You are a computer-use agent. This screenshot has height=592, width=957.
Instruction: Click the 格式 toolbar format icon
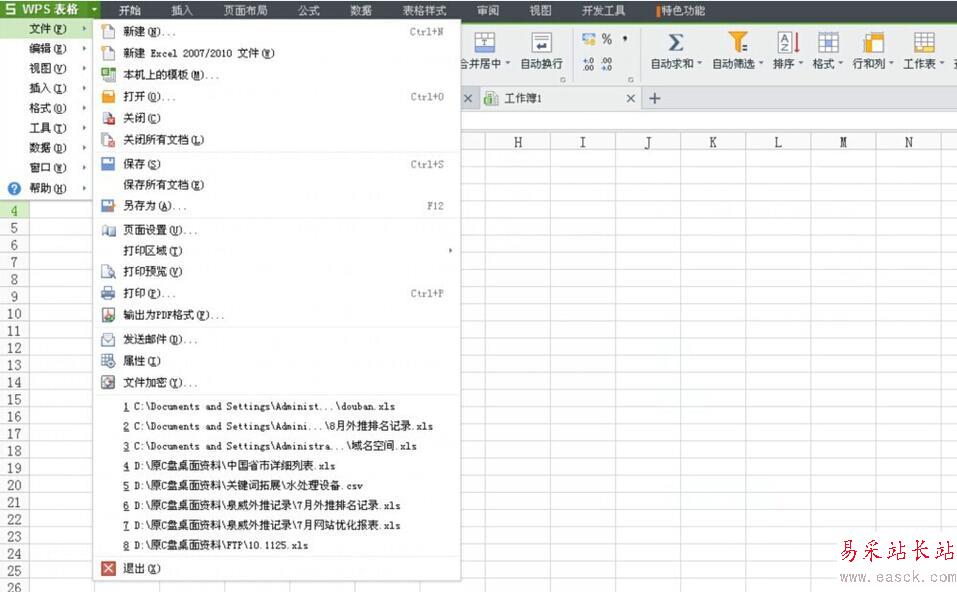pyautogui.click(x=828, y=42)
